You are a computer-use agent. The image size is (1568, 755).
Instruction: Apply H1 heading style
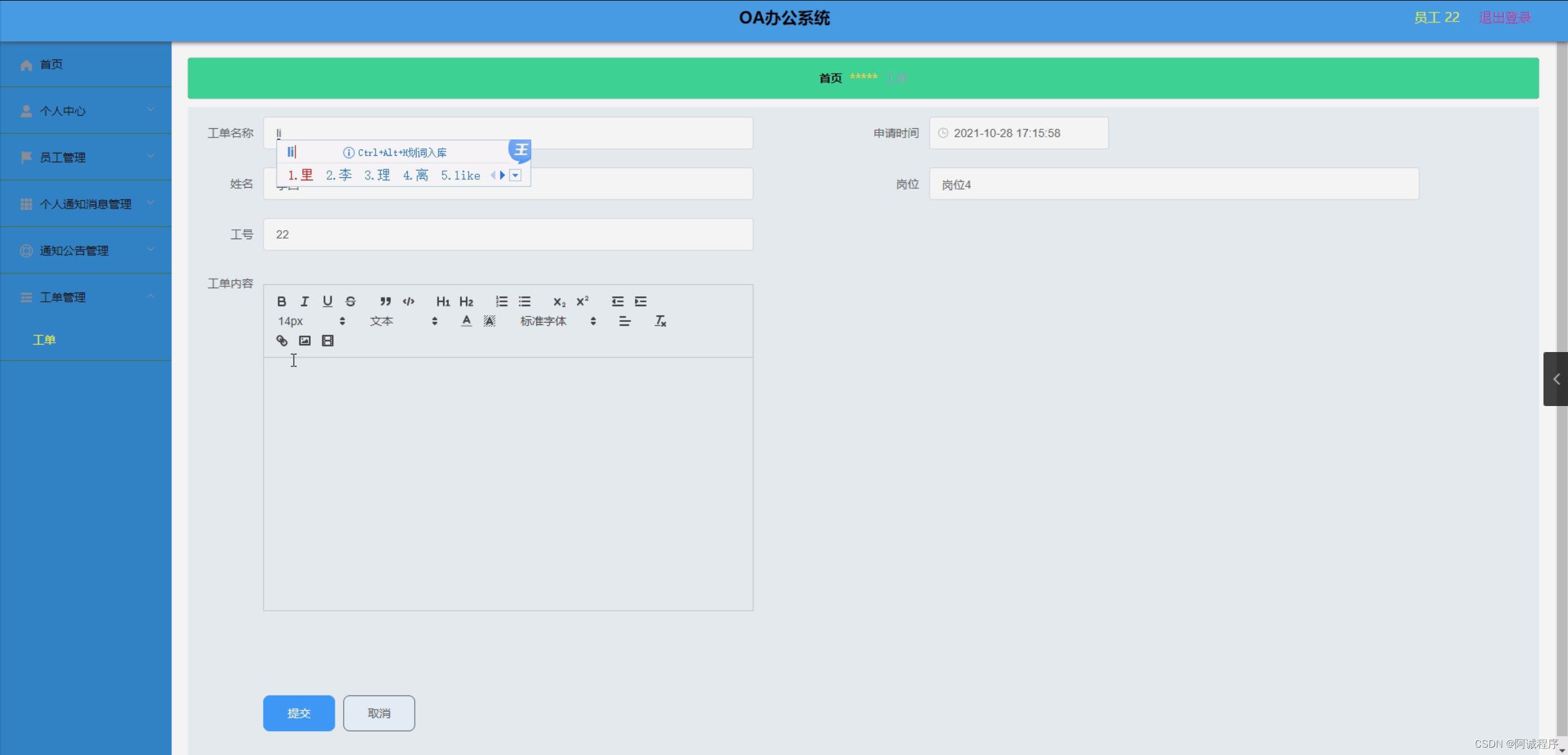point(443,301)
